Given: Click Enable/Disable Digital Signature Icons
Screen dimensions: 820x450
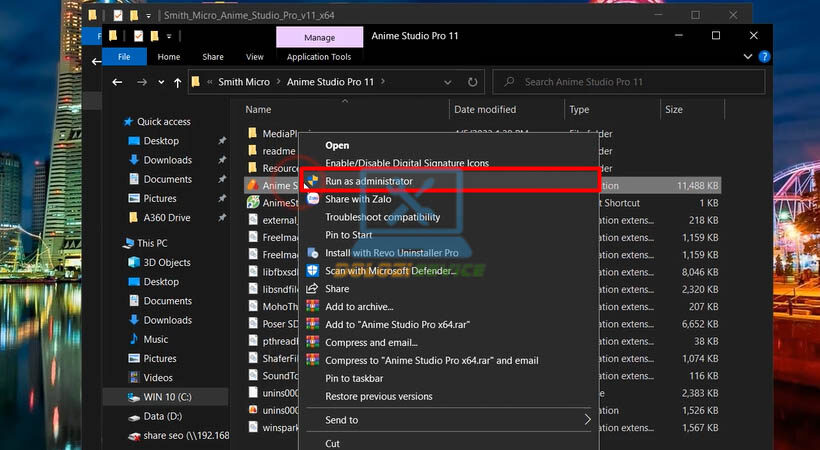Looking at the screenshot, I should [407, 163].
